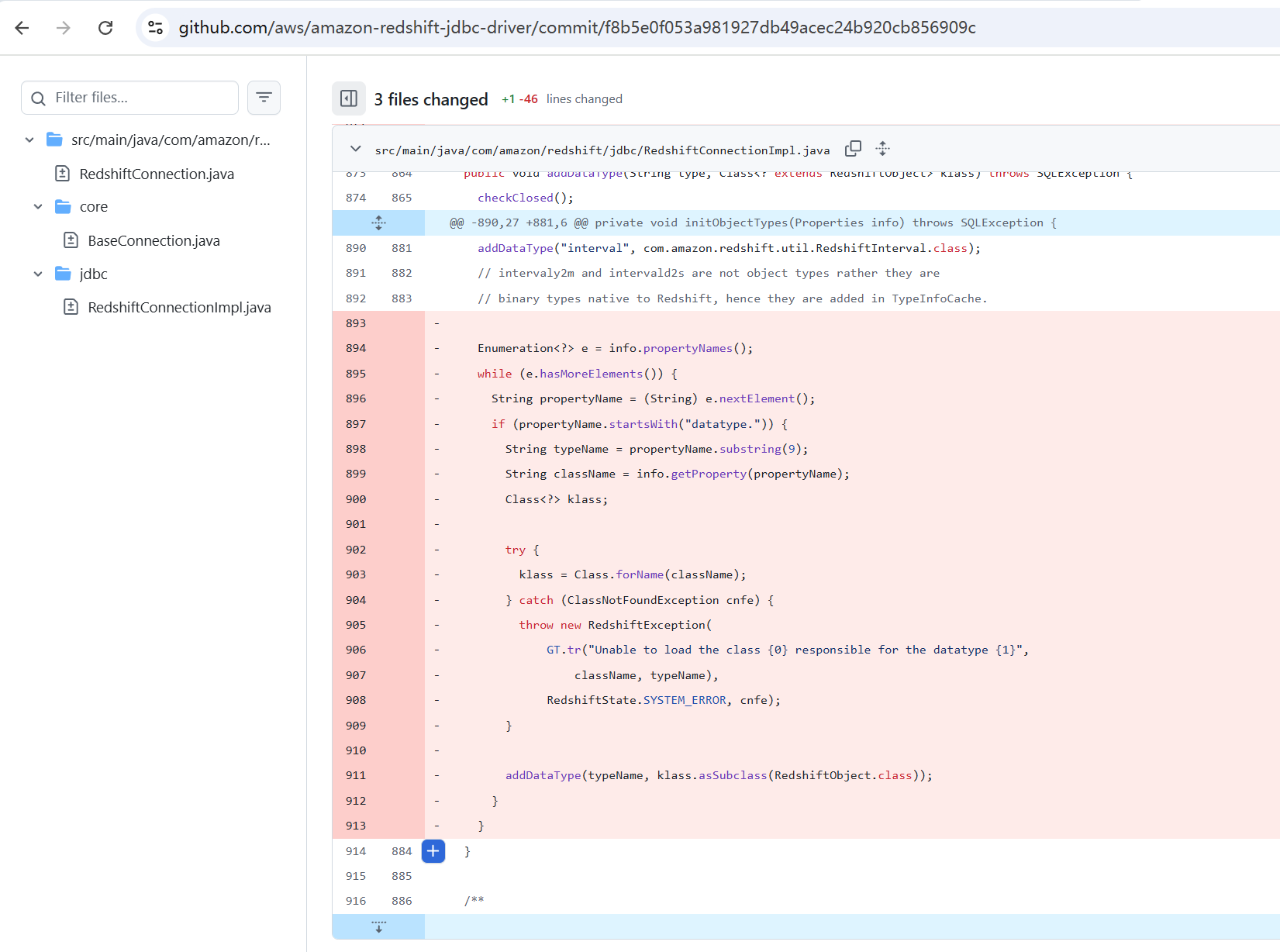Add comment on line 884
The width and height of the screenshot is (1280, 952).
point(433,851)
